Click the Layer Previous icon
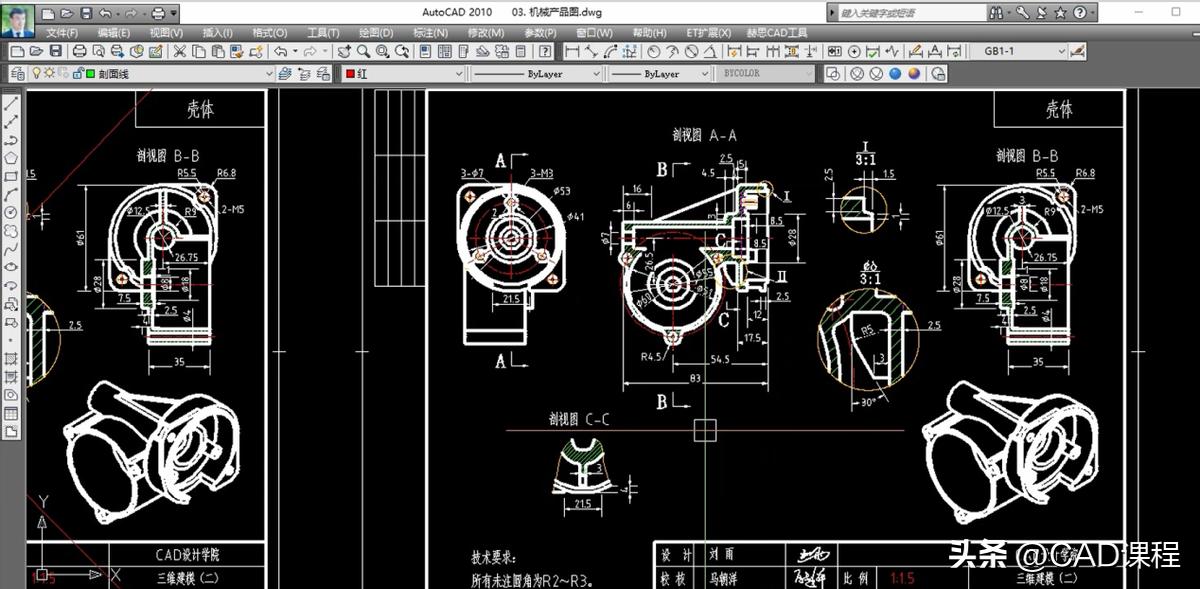 [x=303, y=73]
